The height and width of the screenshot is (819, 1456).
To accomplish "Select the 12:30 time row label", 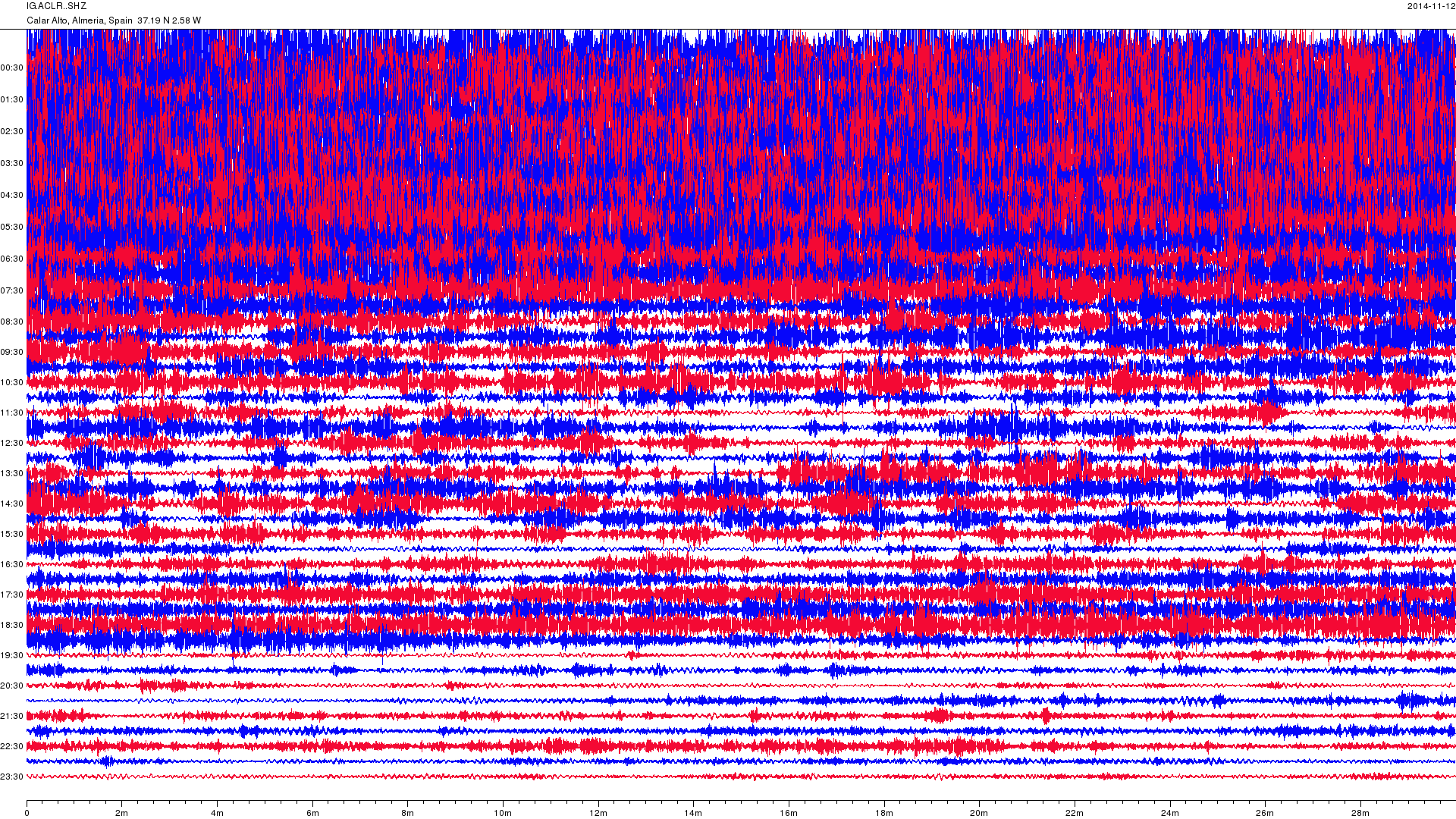I will [x=12, y=444].
